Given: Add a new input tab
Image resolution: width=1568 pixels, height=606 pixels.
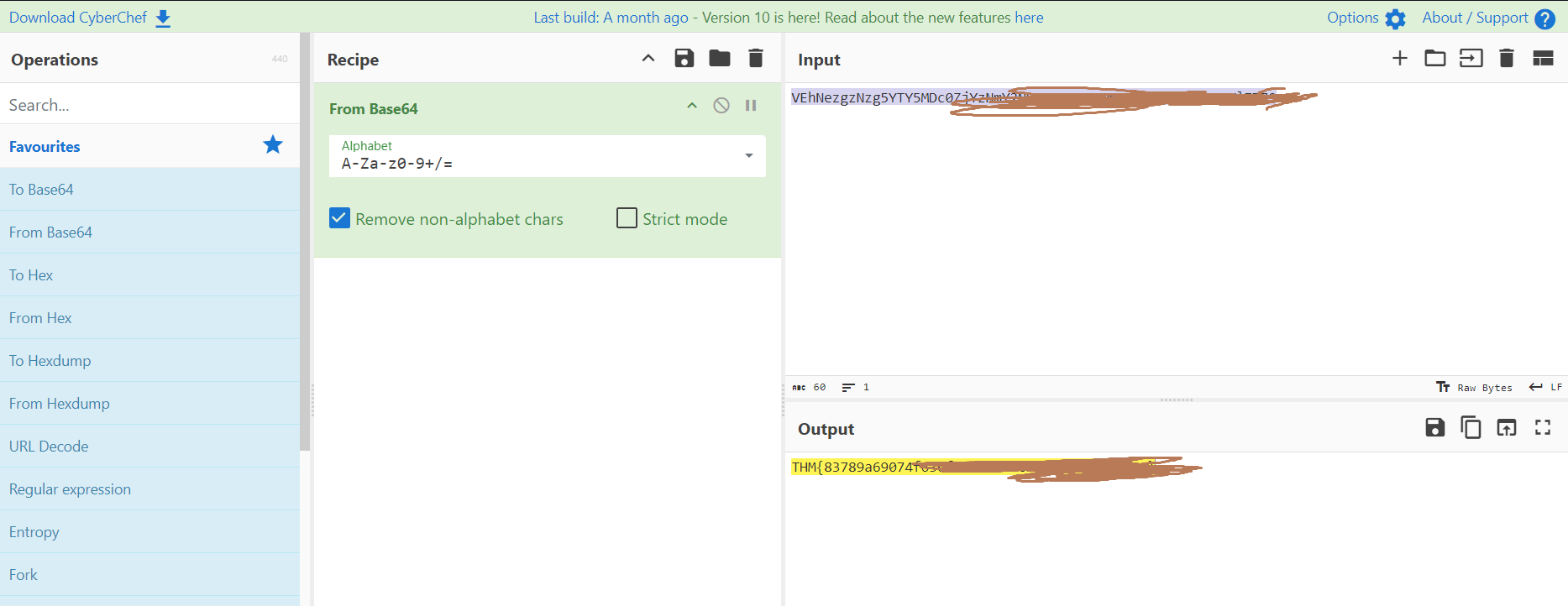Looking at the screenshot, I should [1399, 58].
